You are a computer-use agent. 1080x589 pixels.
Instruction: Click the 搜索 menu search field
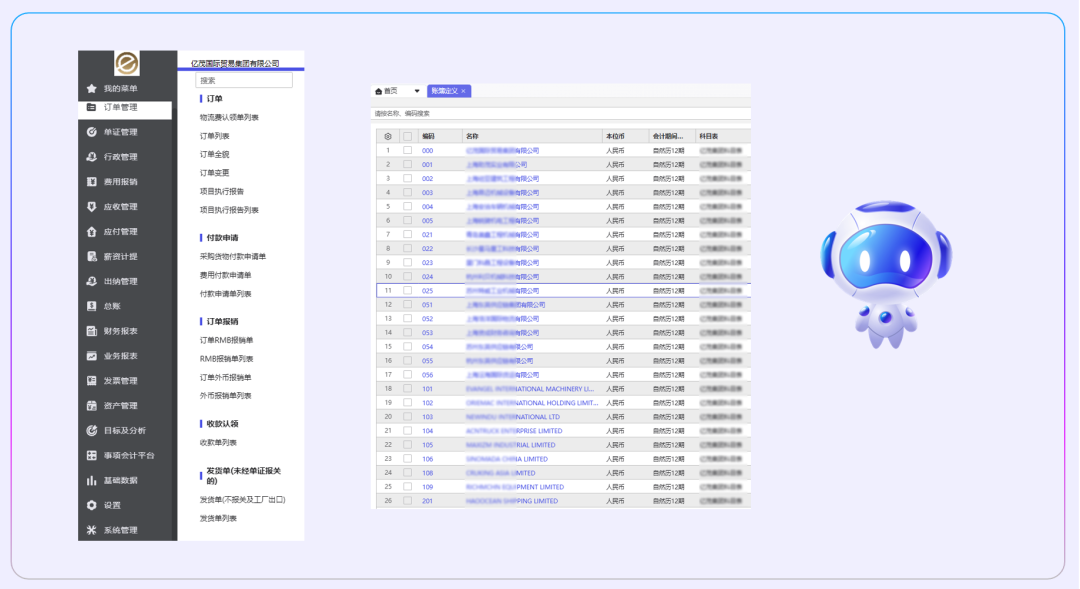(x=243, y=80)
